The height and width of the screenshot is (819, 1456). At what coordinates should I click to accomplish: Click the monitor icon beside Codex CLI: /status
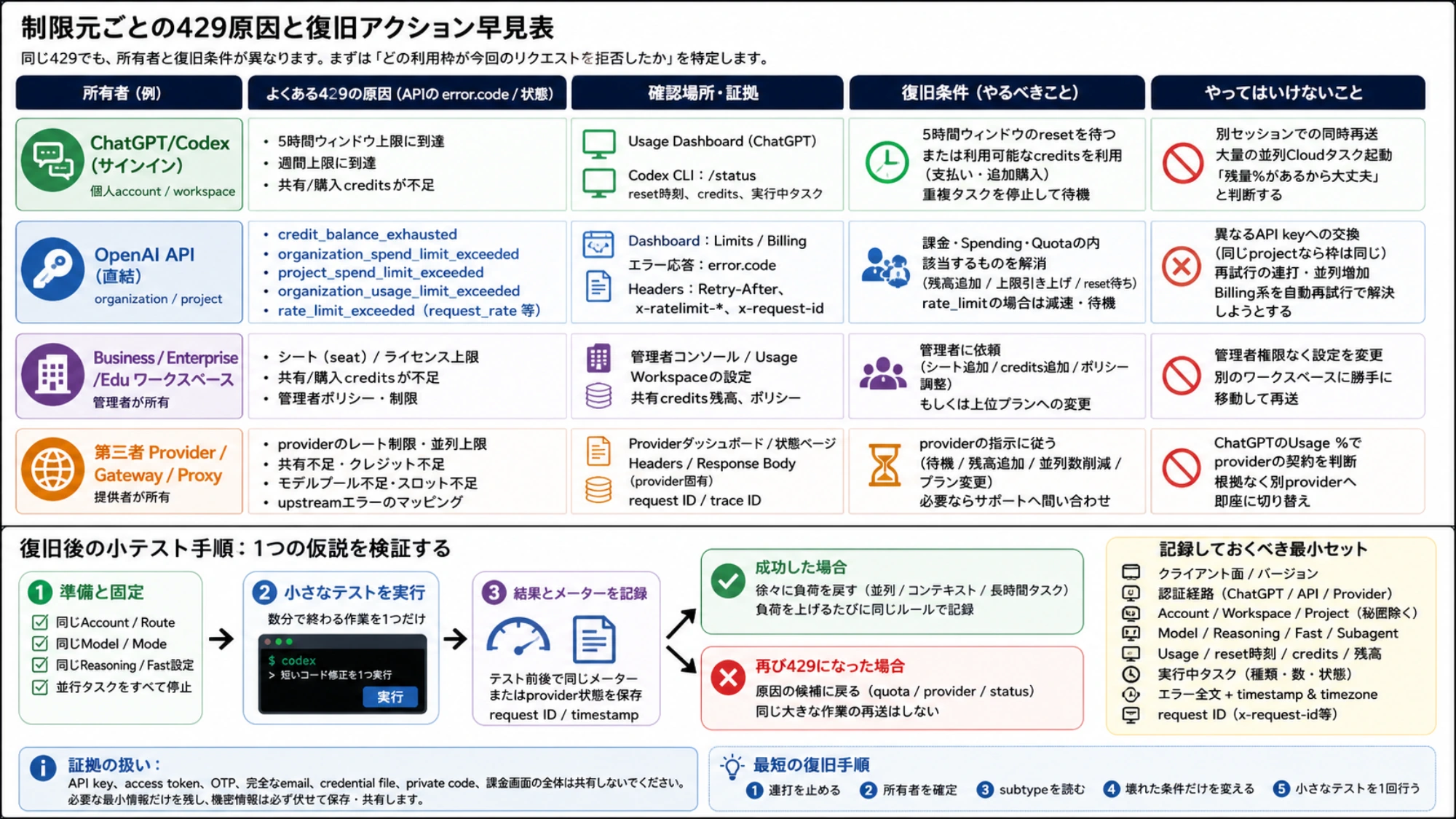(598, 183)
